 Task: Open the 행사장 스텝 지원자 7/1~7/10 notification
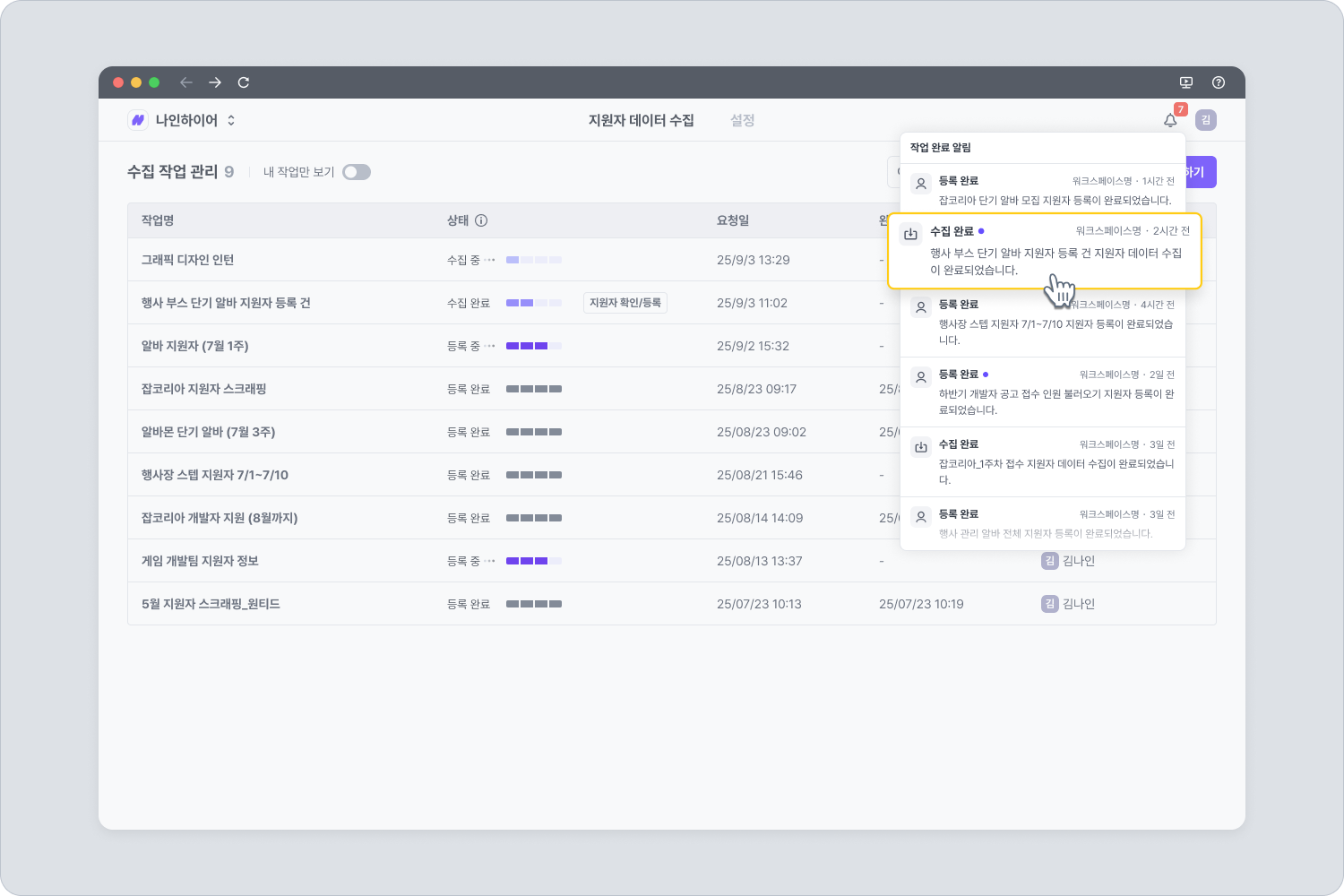click(x=1043, y=322)
